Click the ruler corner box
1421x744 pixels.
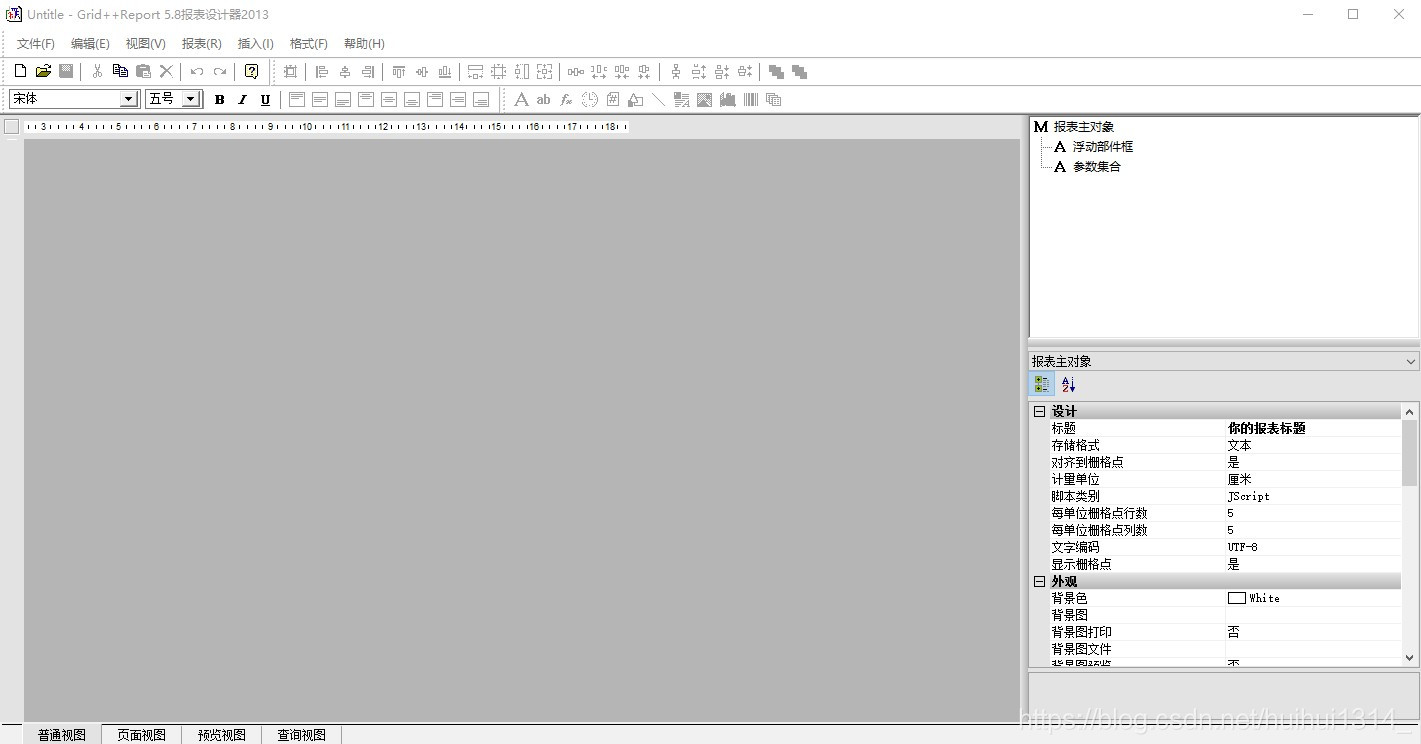[11, 126]
